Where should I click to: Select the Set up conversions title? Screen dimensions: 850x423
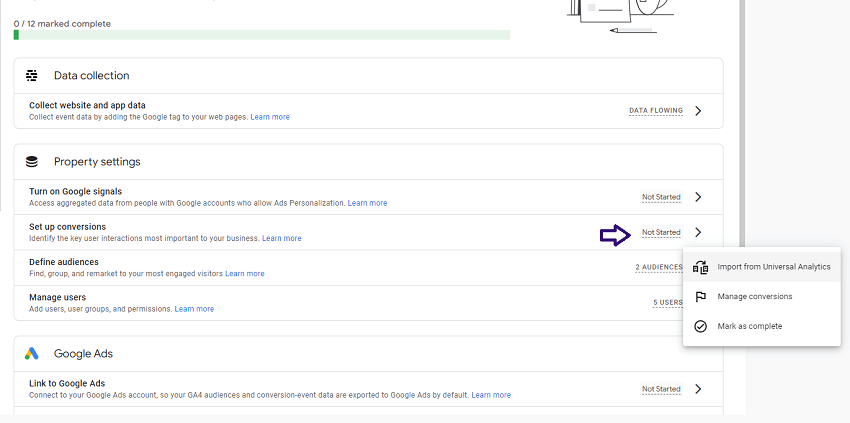click(x=68, y=227)
